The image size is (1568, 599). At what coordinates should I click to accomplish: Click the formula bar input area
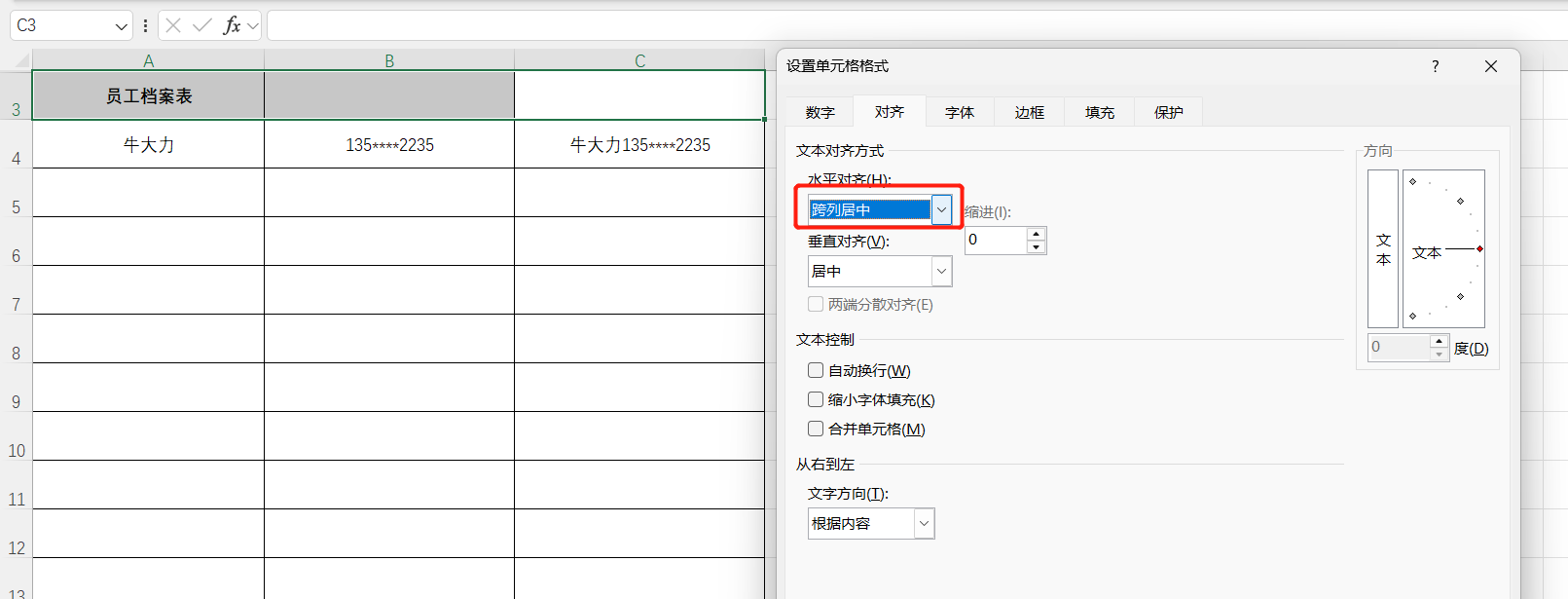[x=915, y=25]
